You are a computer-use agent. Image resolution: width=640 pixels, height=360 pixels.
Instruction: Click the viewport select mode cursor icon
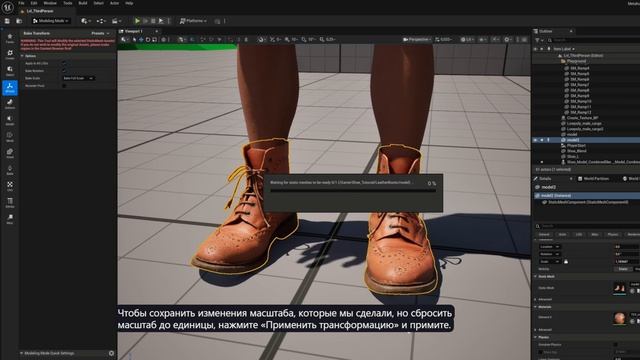tap(134, 40)
